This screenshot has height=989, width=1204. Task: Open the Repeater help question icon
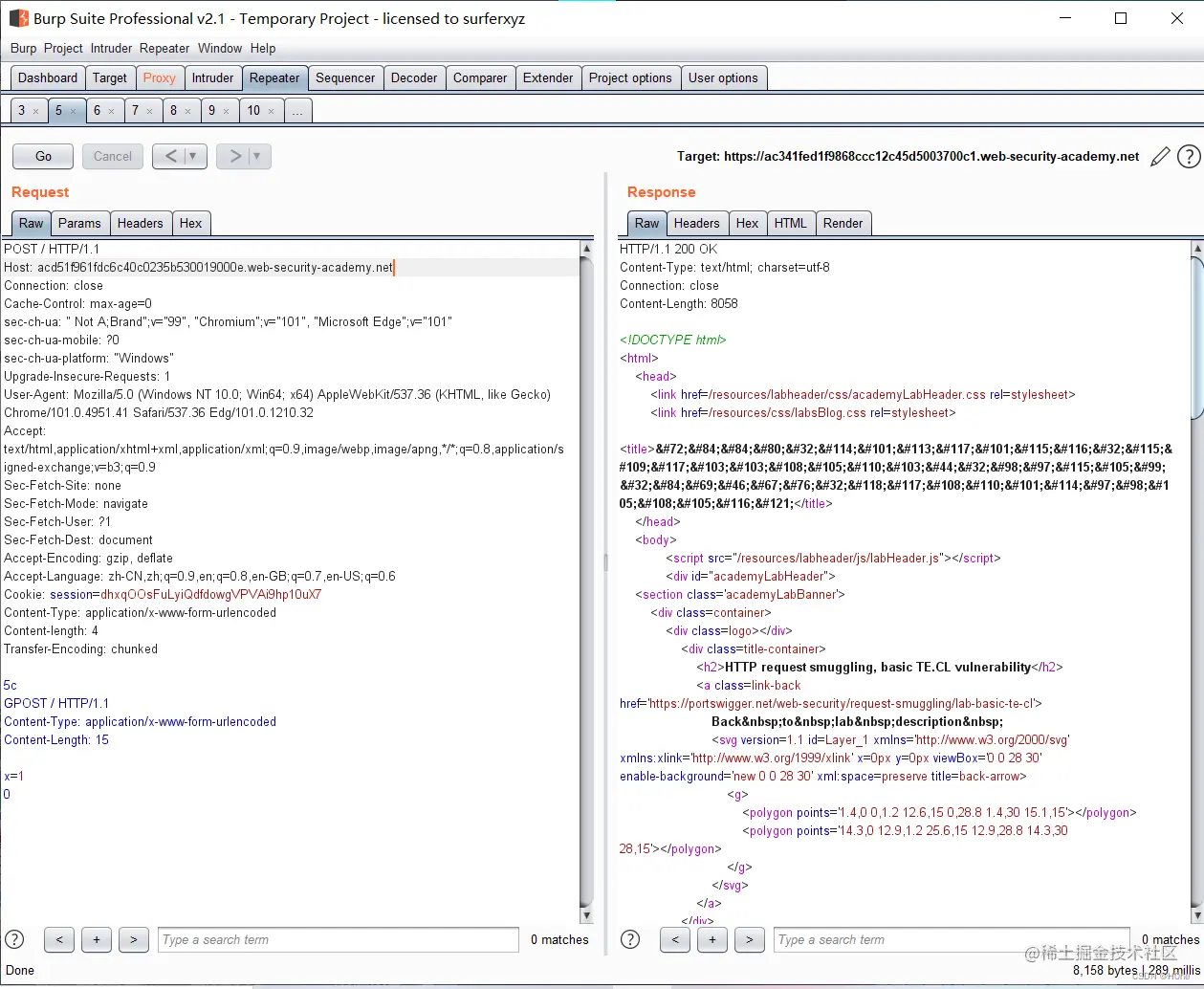1189,157
